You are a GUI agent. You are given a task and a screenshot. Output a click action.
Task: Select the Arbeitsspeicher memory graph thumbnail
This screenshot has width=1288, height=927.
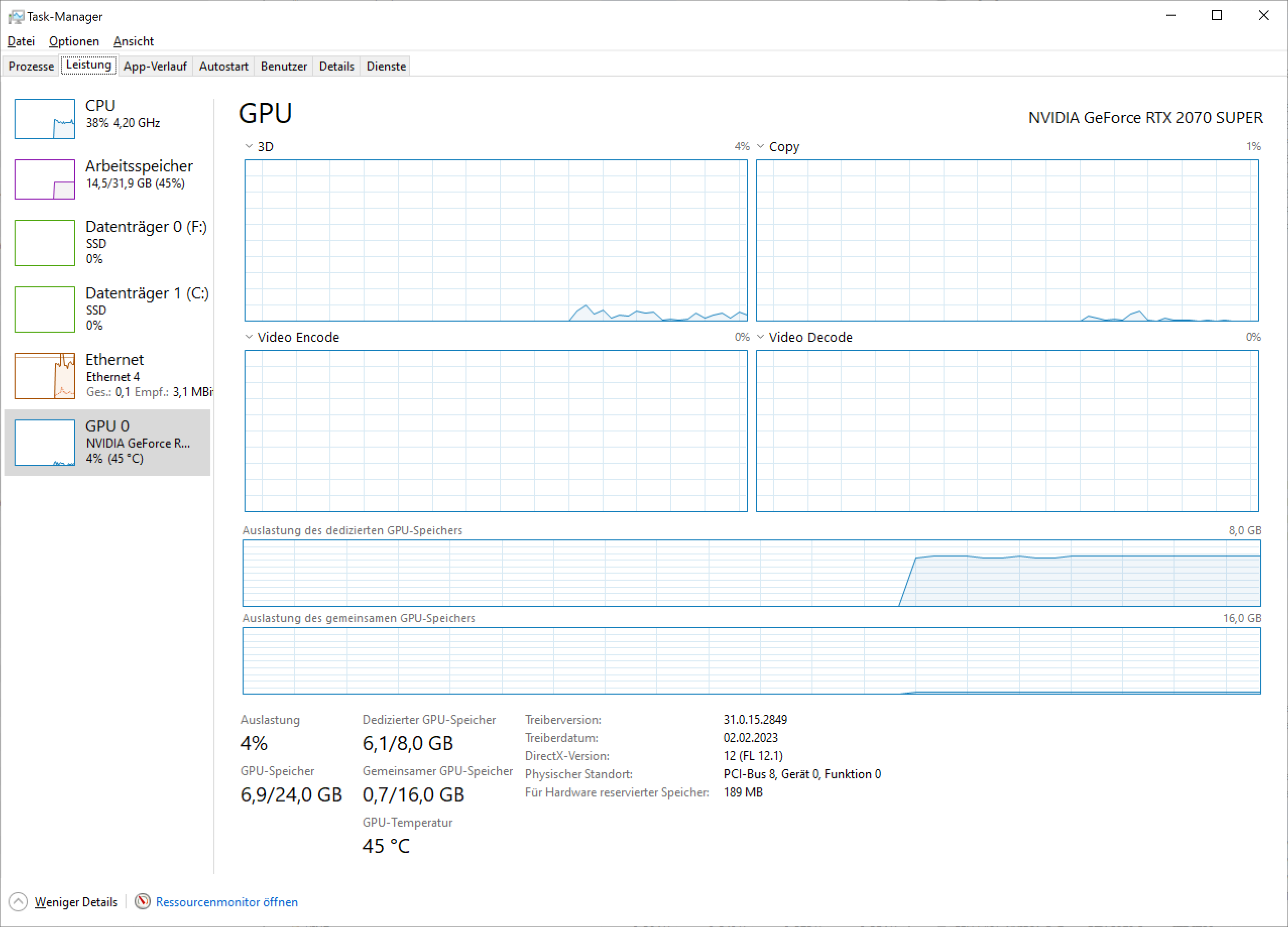pyautogui.click(x=44, y=179)
